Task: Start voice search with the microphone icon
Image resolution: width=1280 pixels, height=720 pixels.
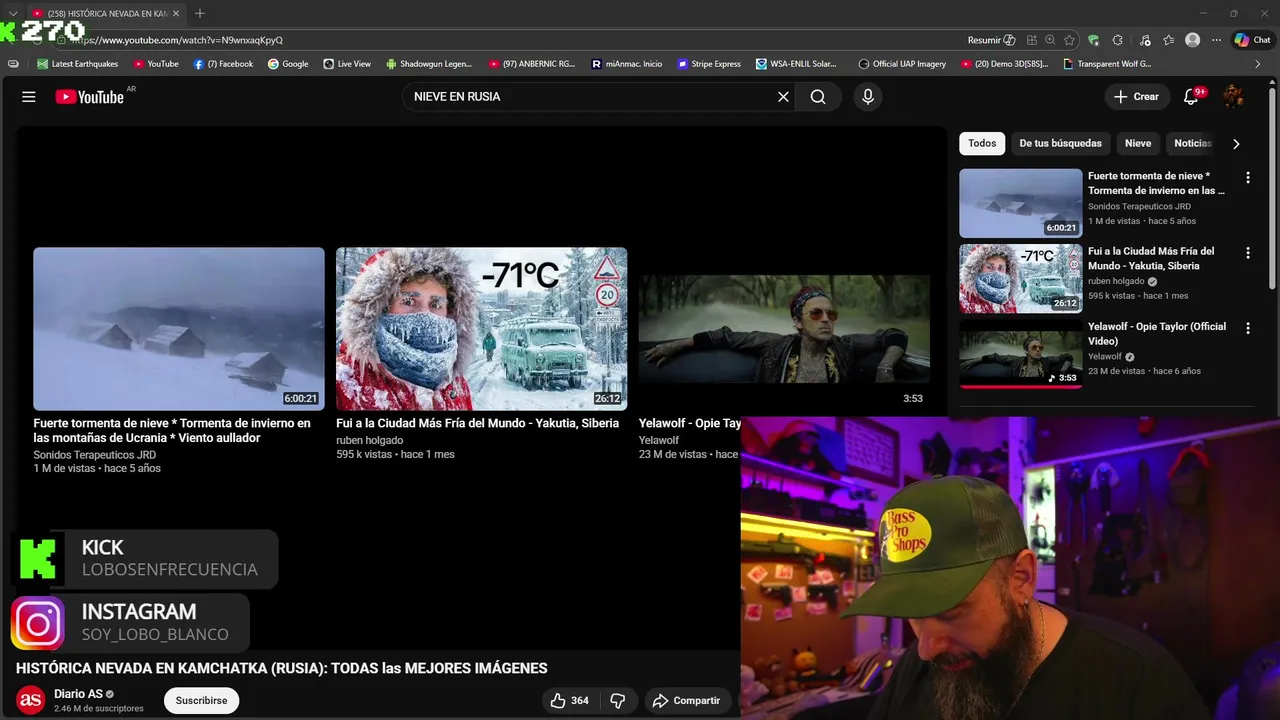Action: tap(868, 97)
